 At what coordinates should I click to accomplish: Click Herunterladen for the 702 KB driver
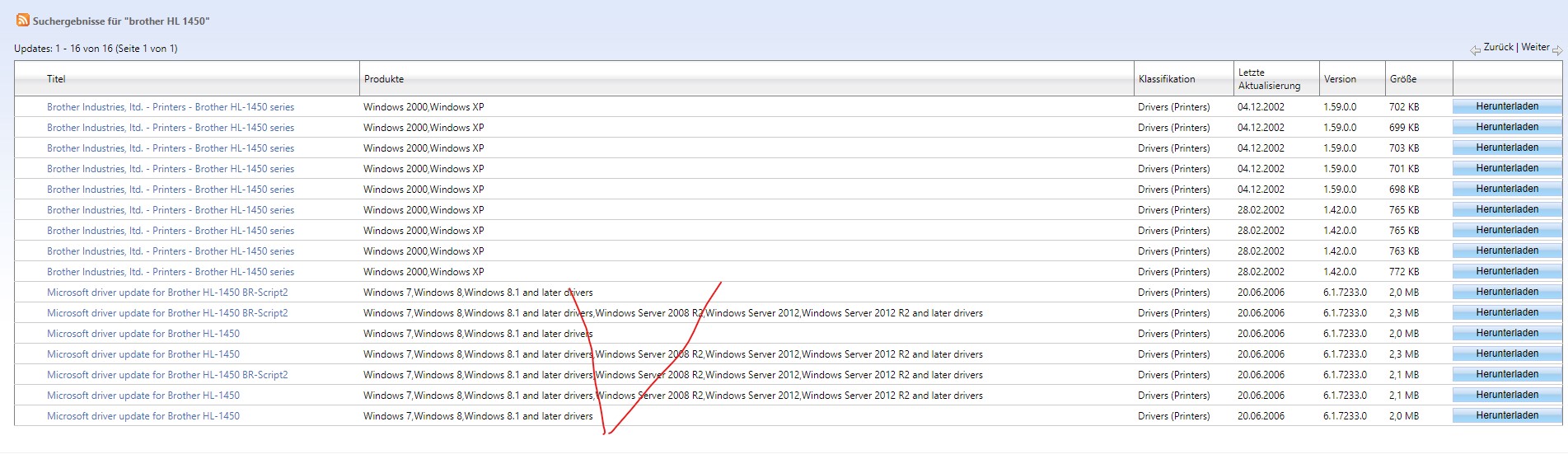click(x=1507, y=106)
